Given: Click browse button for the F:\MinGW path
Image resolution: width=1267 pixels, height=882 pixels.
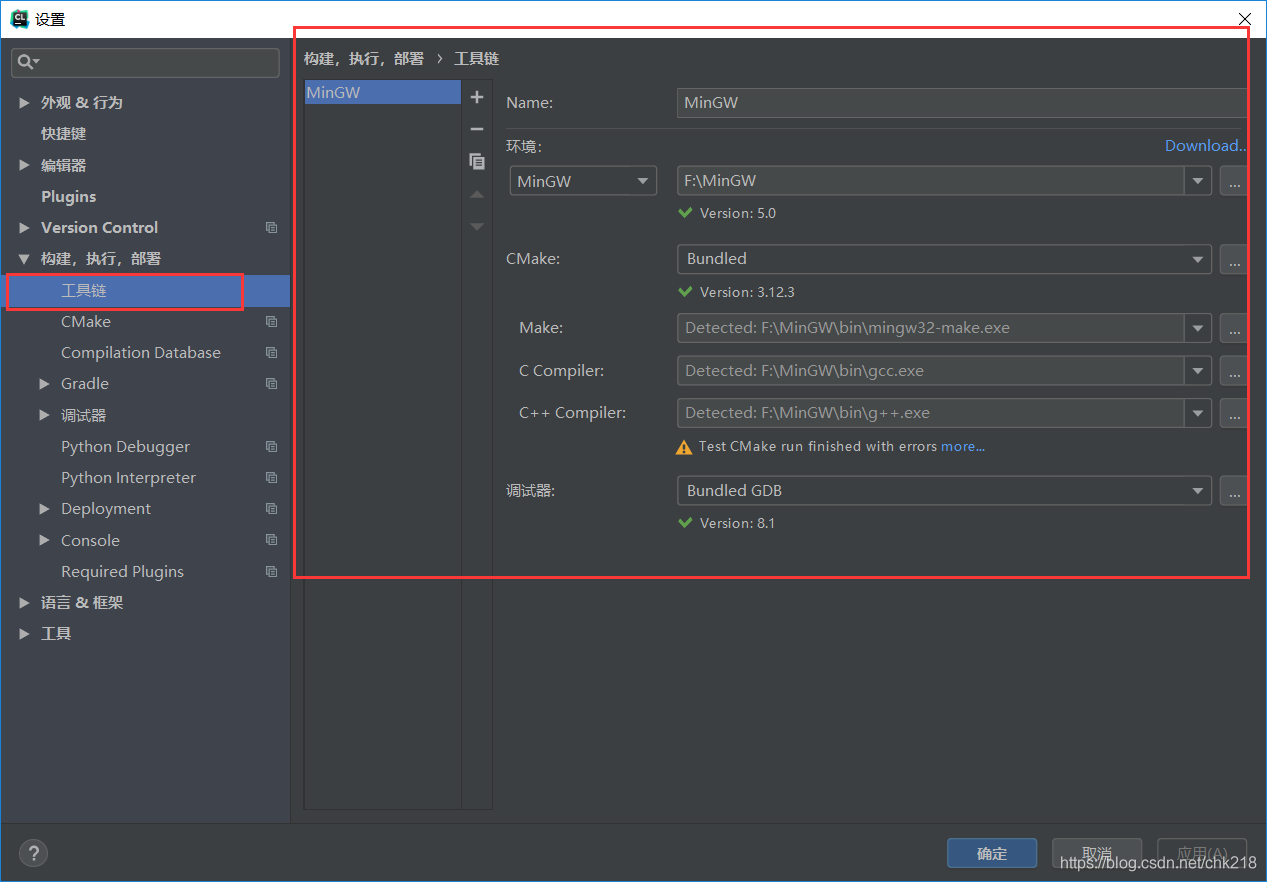Looking at the screenshot, I should 1233,181.
